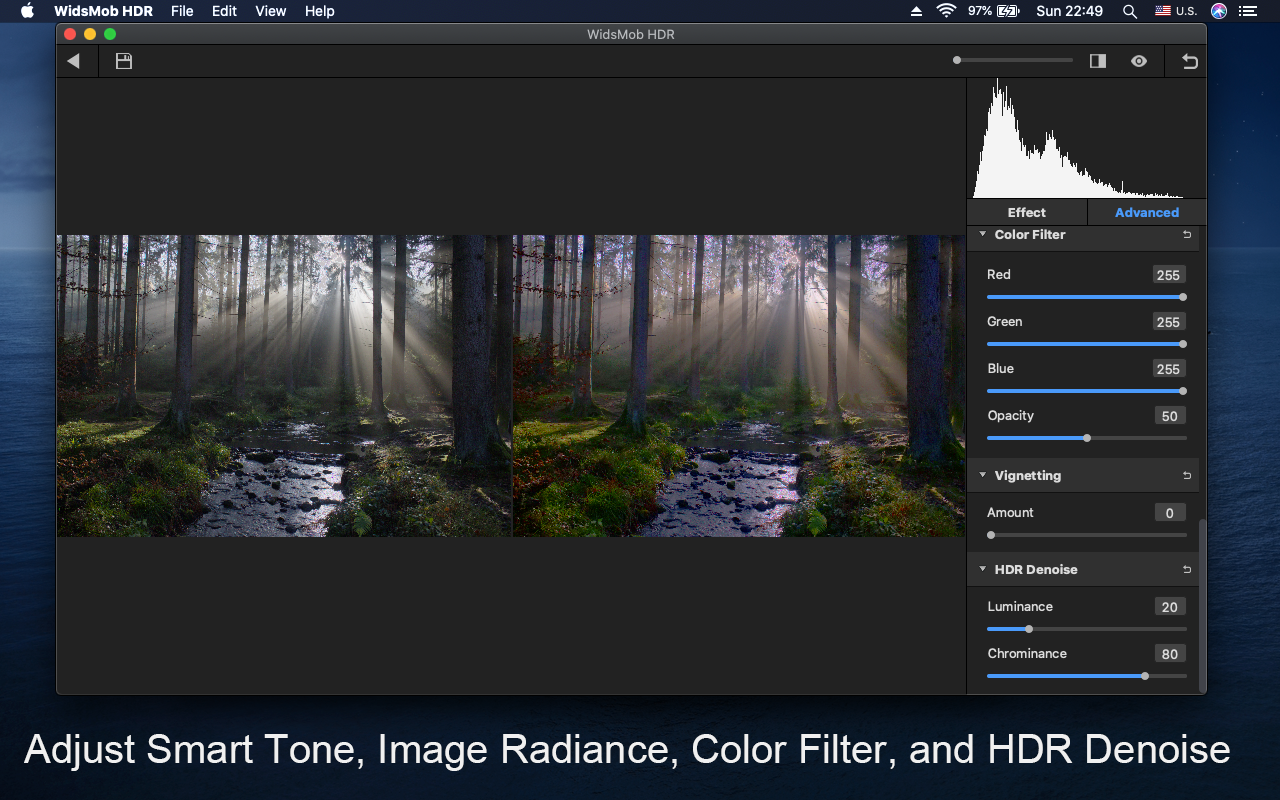This screenshot has height=800, width=1280.
Task: Select the Advanced tab
Action: 1146,212
